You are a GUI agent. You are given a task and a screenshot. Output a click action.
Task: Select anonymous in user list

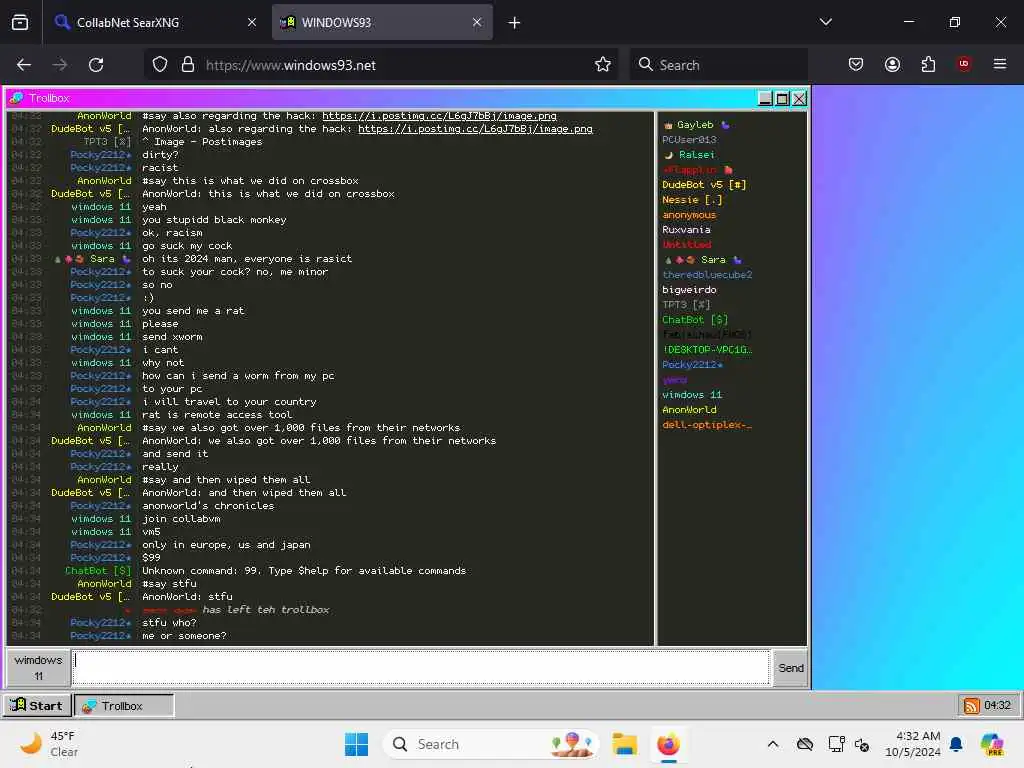(688, 215)
